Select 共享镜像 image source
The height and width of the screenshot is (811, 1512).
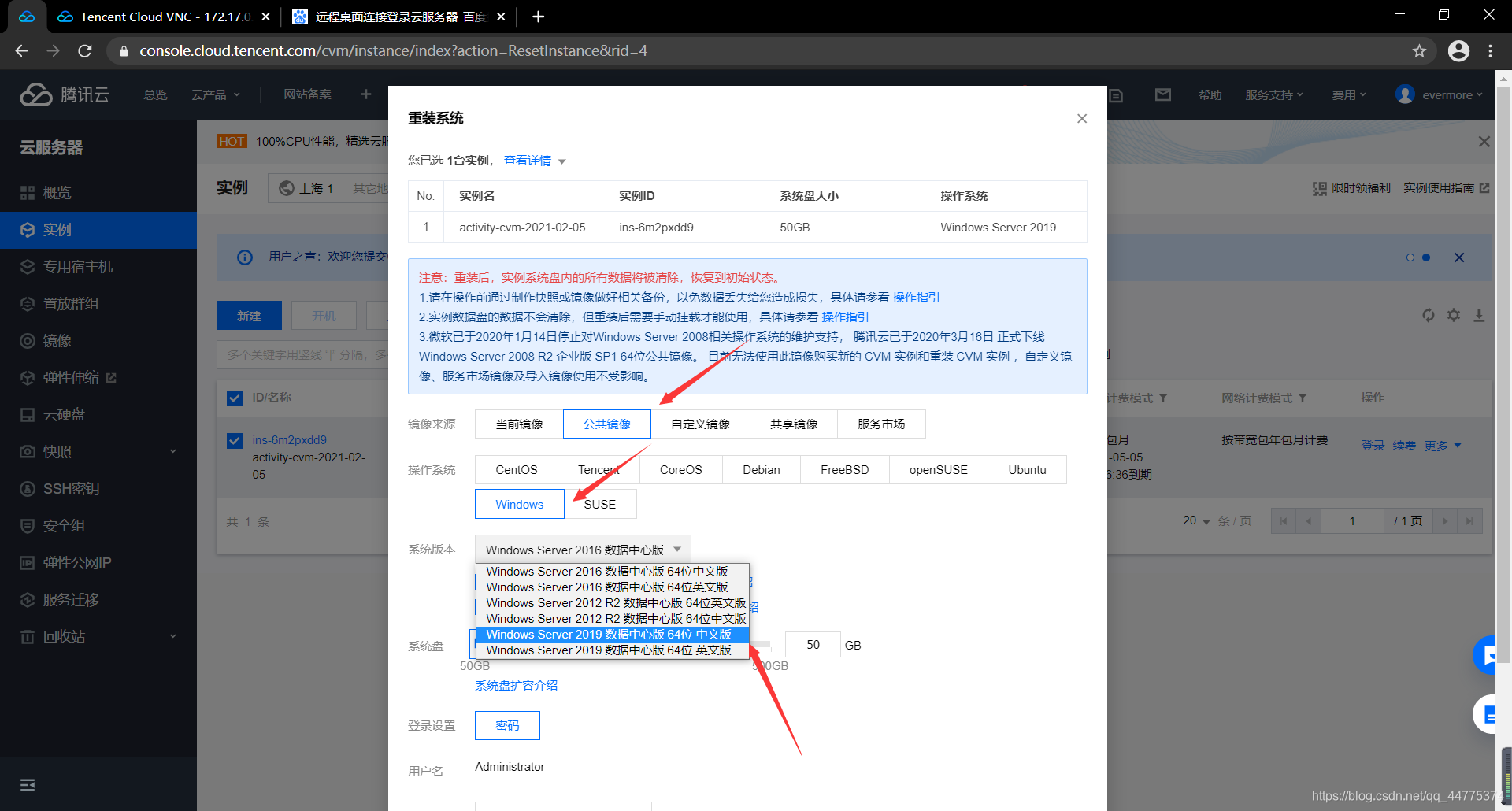pyautogui.click(x=794, y=424)
